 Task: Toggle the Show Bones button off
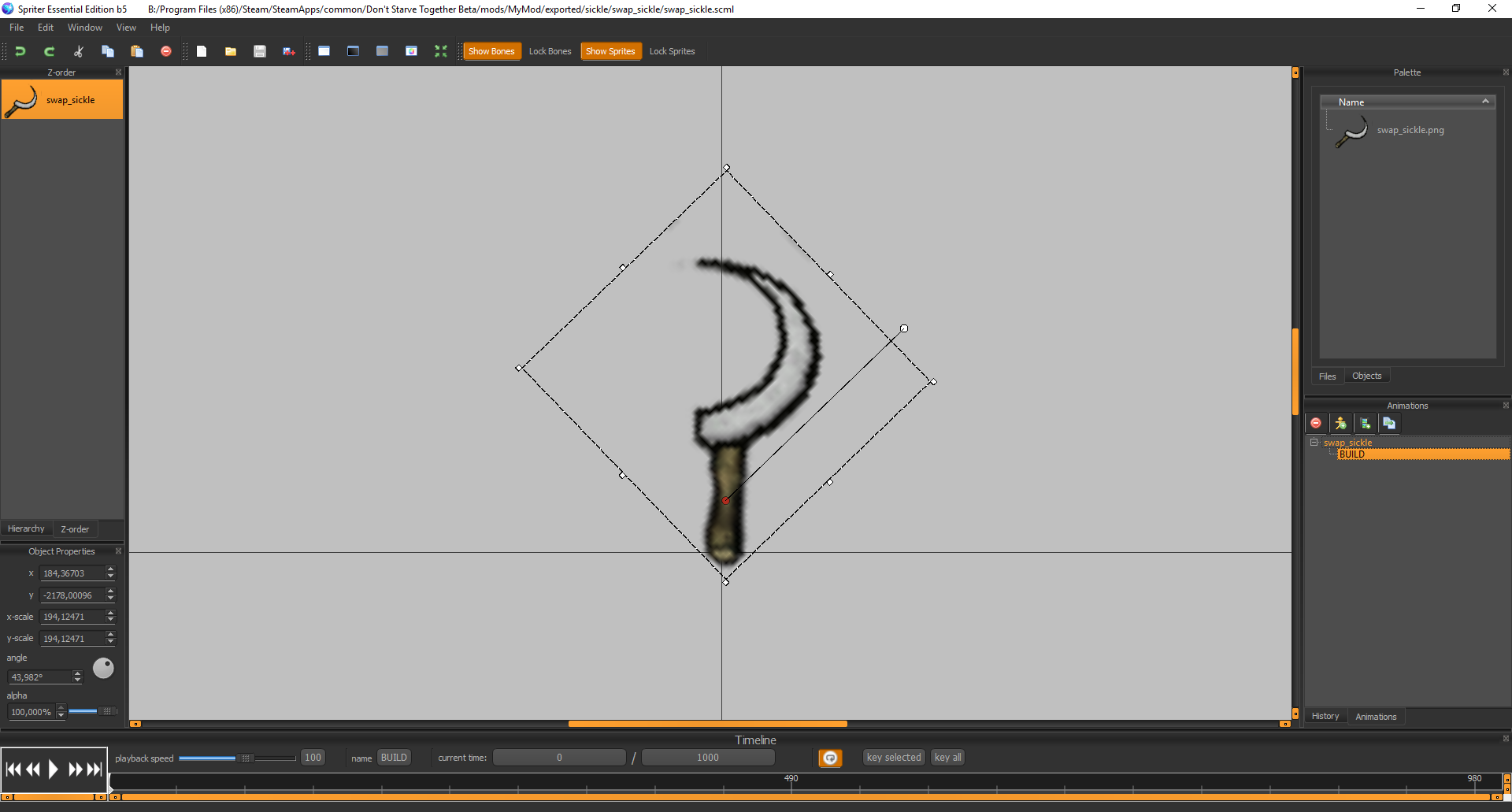click(x=491, y=51)
